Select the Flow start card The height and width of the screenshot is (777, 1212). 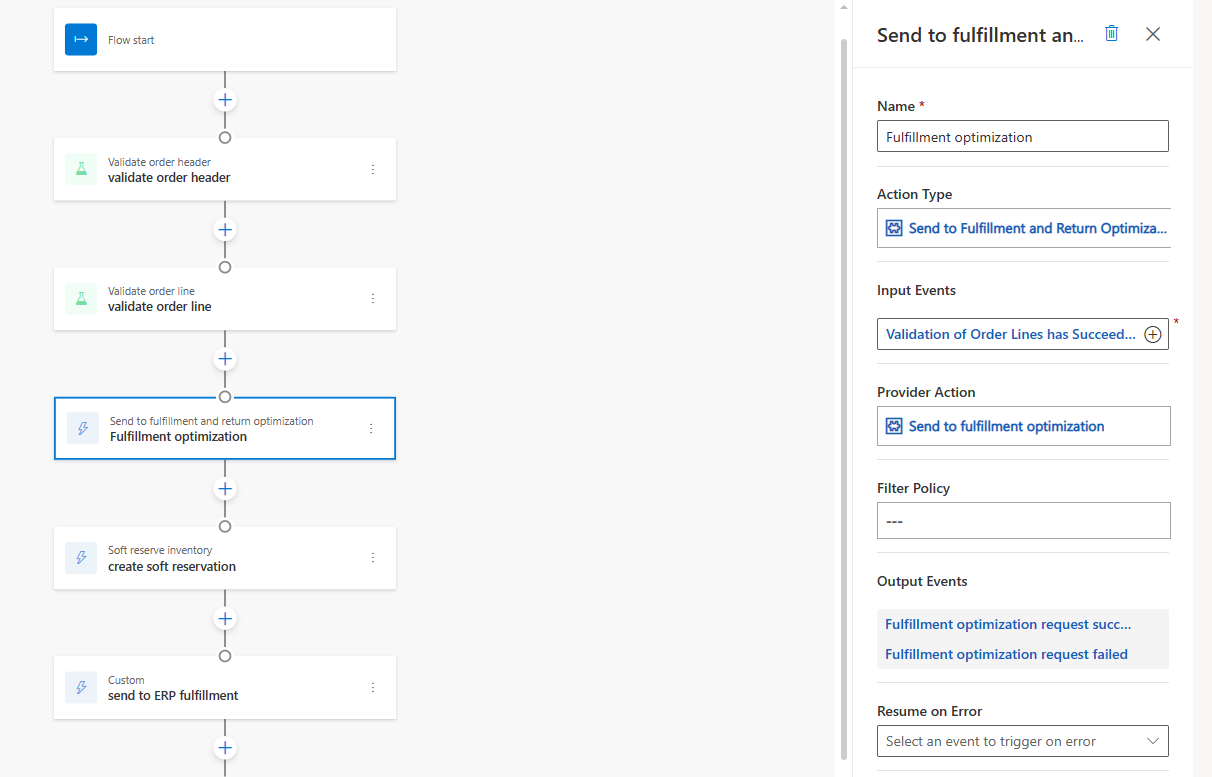(x=225, y=40)
